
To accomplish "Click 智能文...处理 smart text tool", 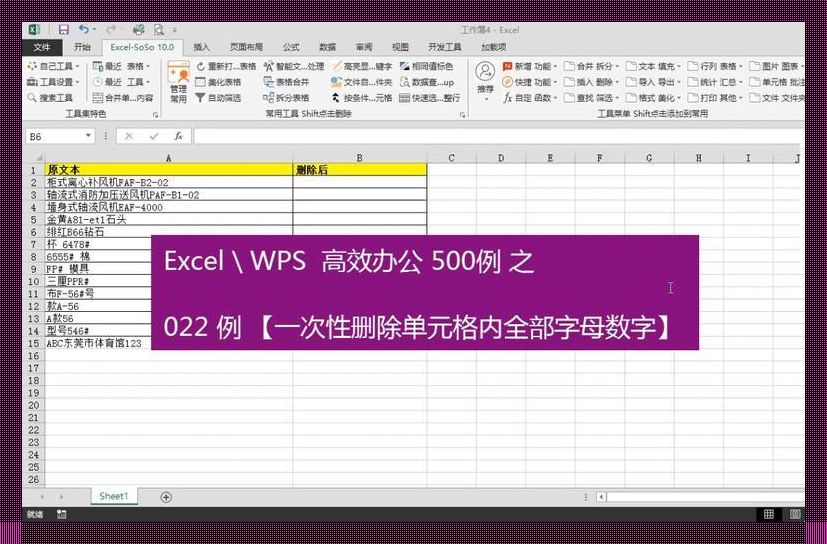I will pos(294,66).
